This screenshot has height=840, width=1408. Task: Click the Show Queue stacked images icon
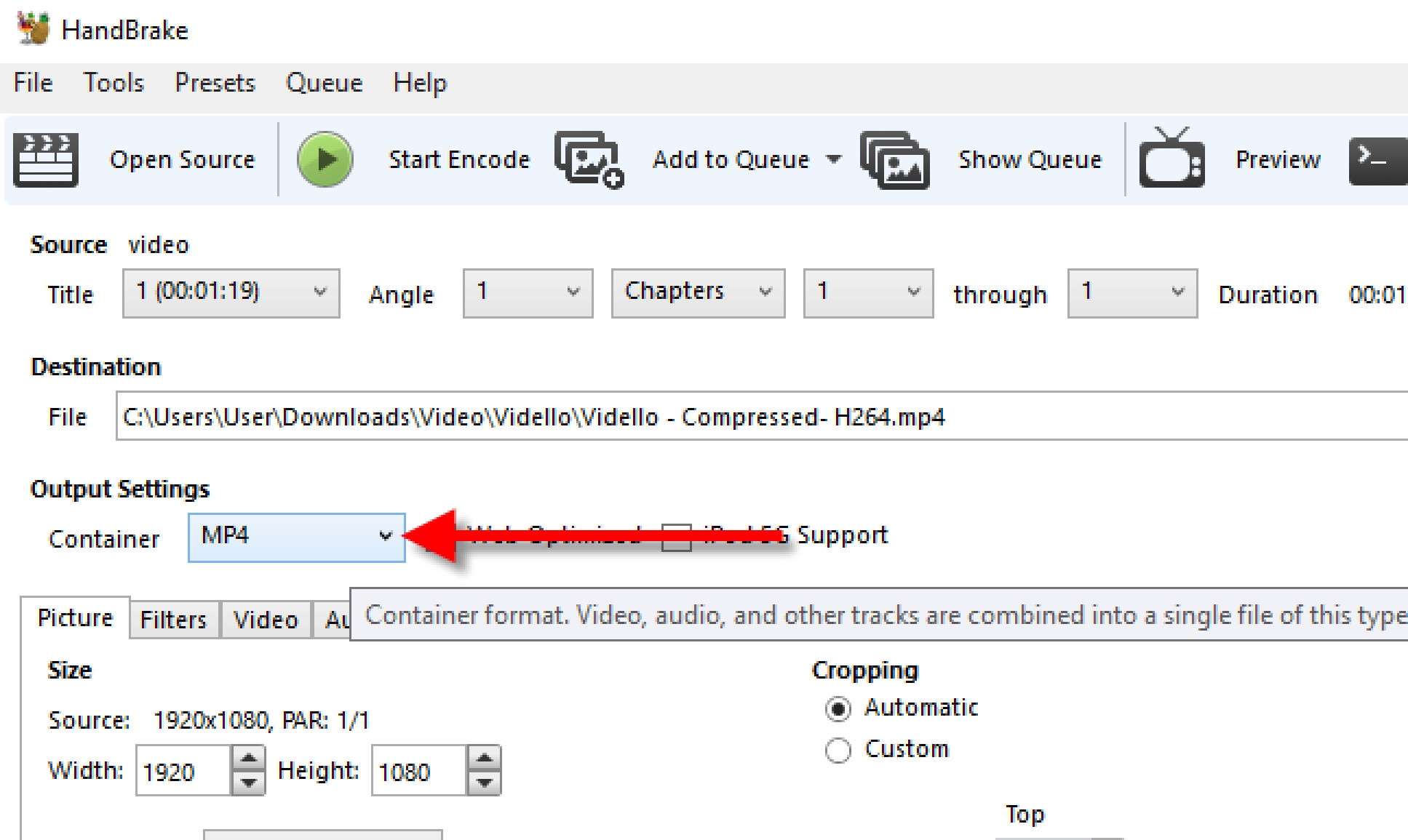tap(895, 159)
